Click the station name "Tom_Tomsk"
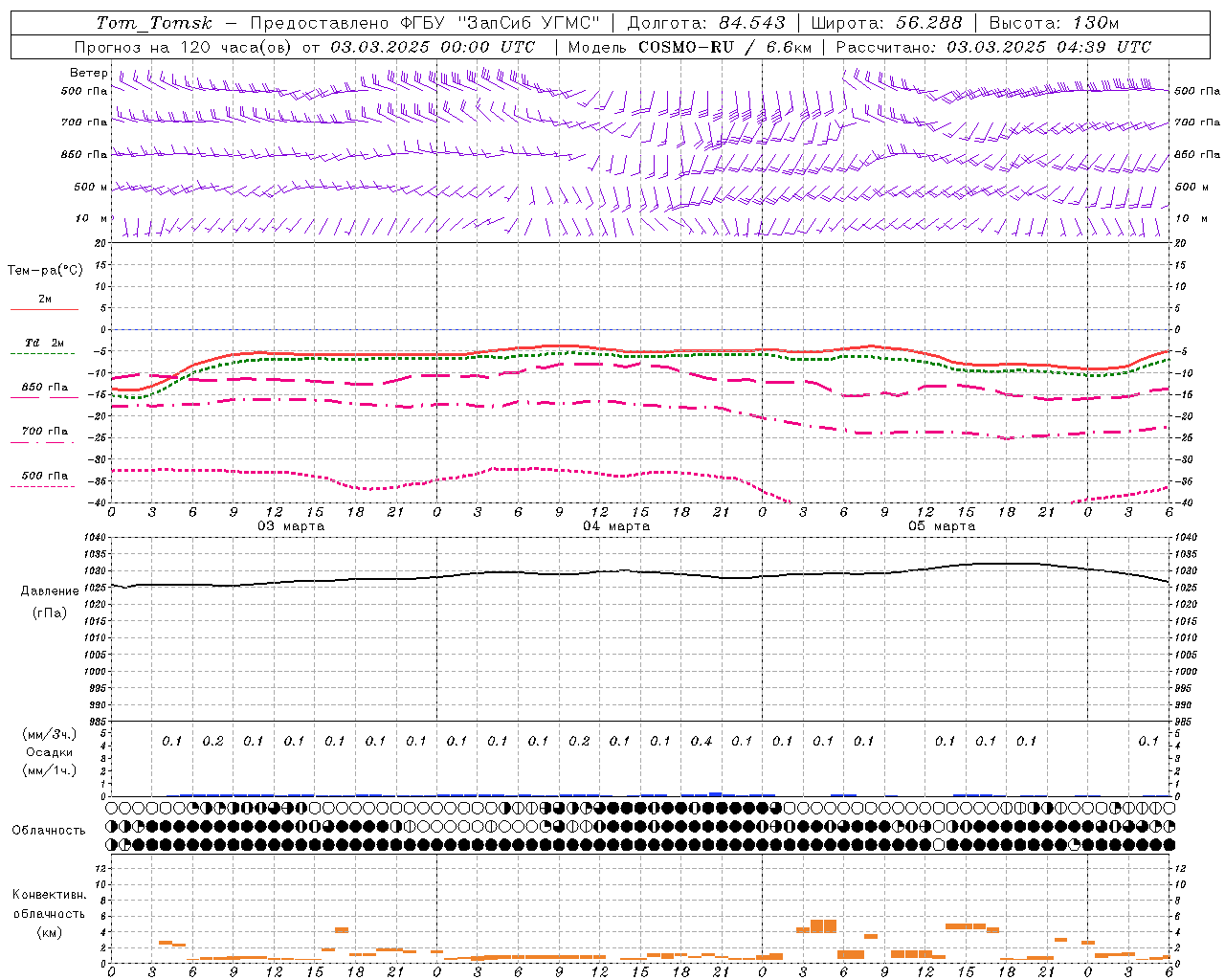Screen dimensions: 1225x980 (154, 23)
